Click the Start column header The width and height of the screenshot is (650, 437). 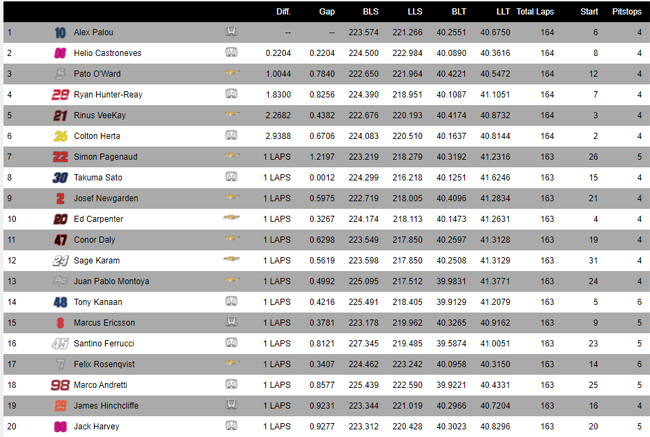pyautogui.click(x=589, y=12)
